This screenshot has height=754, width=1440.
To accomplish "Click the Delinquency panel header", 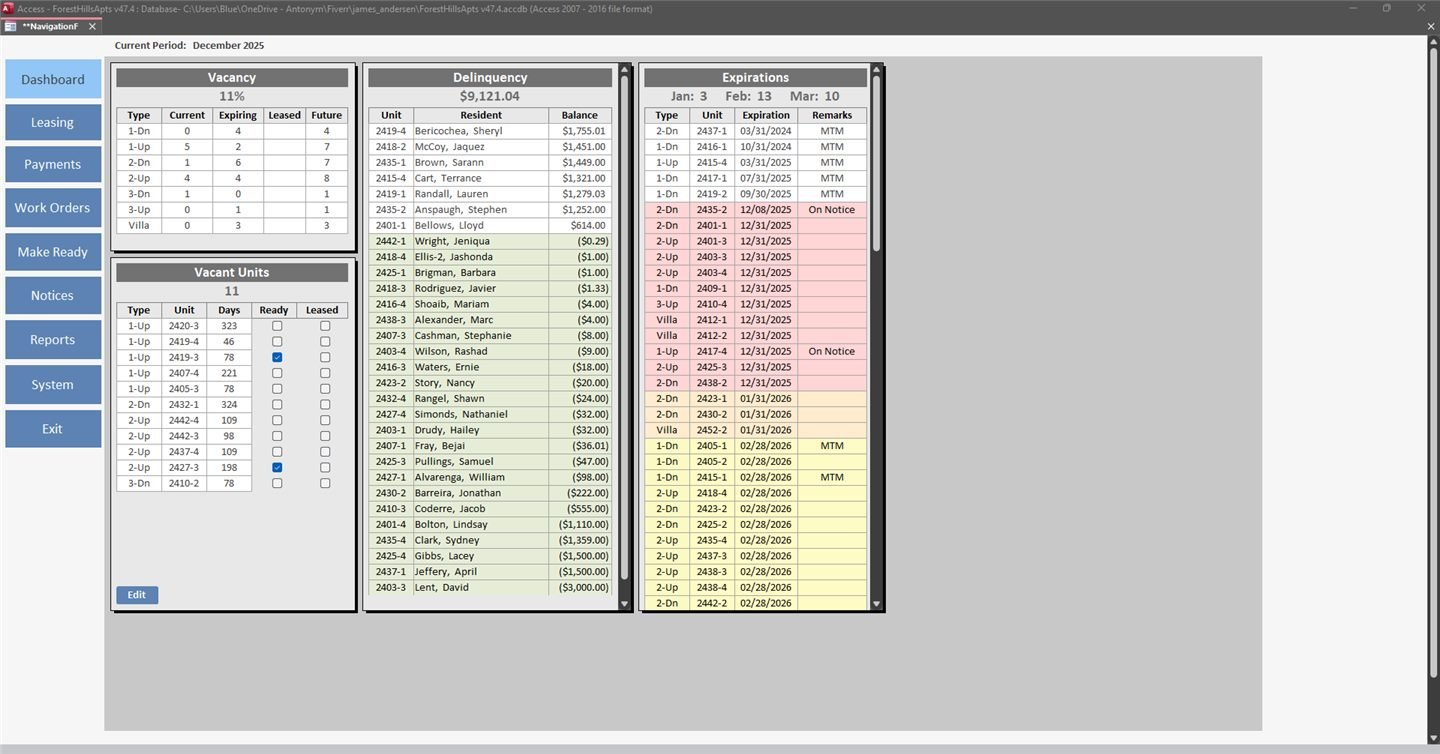I will pos(490,77).
